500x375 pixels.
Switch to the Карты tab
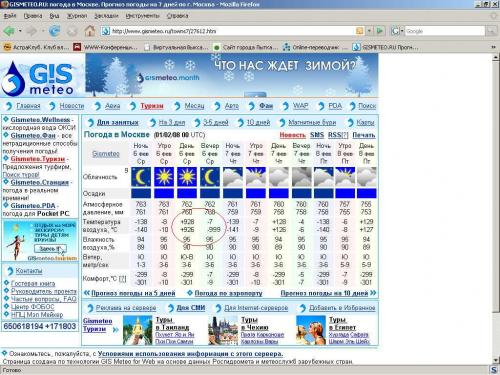pyautogui.click(x=365, y=122)
